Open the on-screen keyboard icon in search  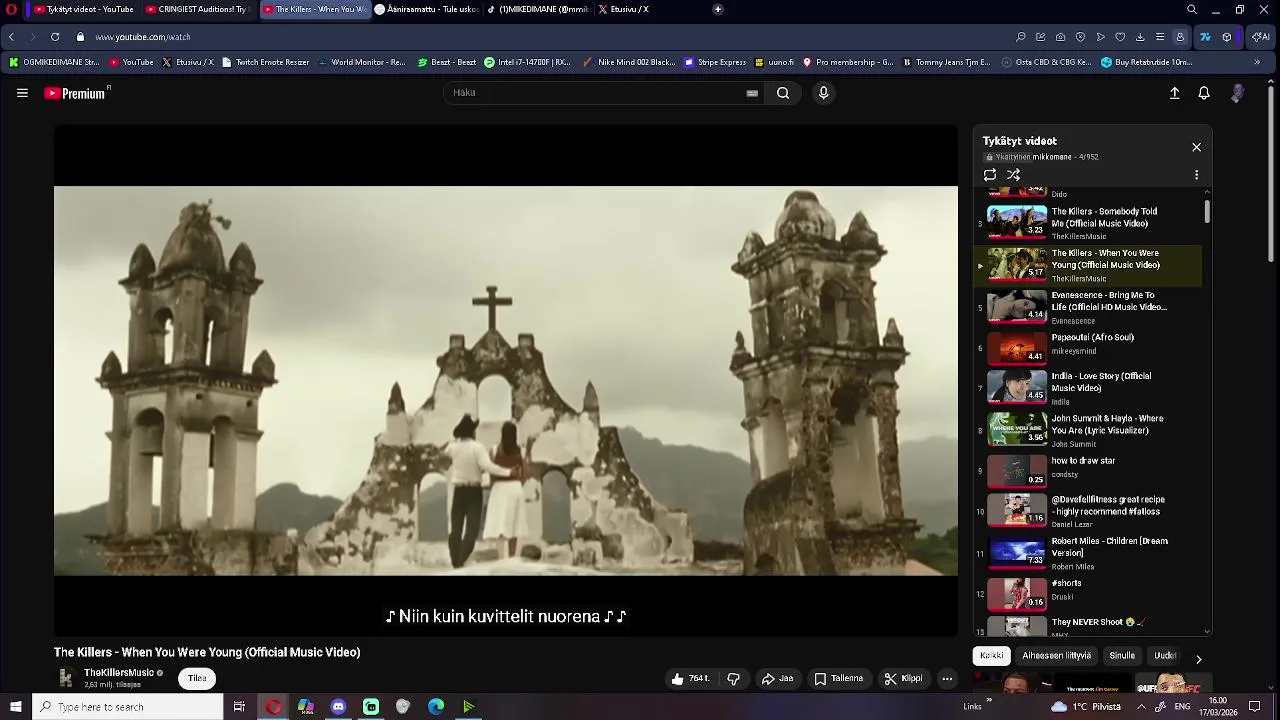coord(752,93)
